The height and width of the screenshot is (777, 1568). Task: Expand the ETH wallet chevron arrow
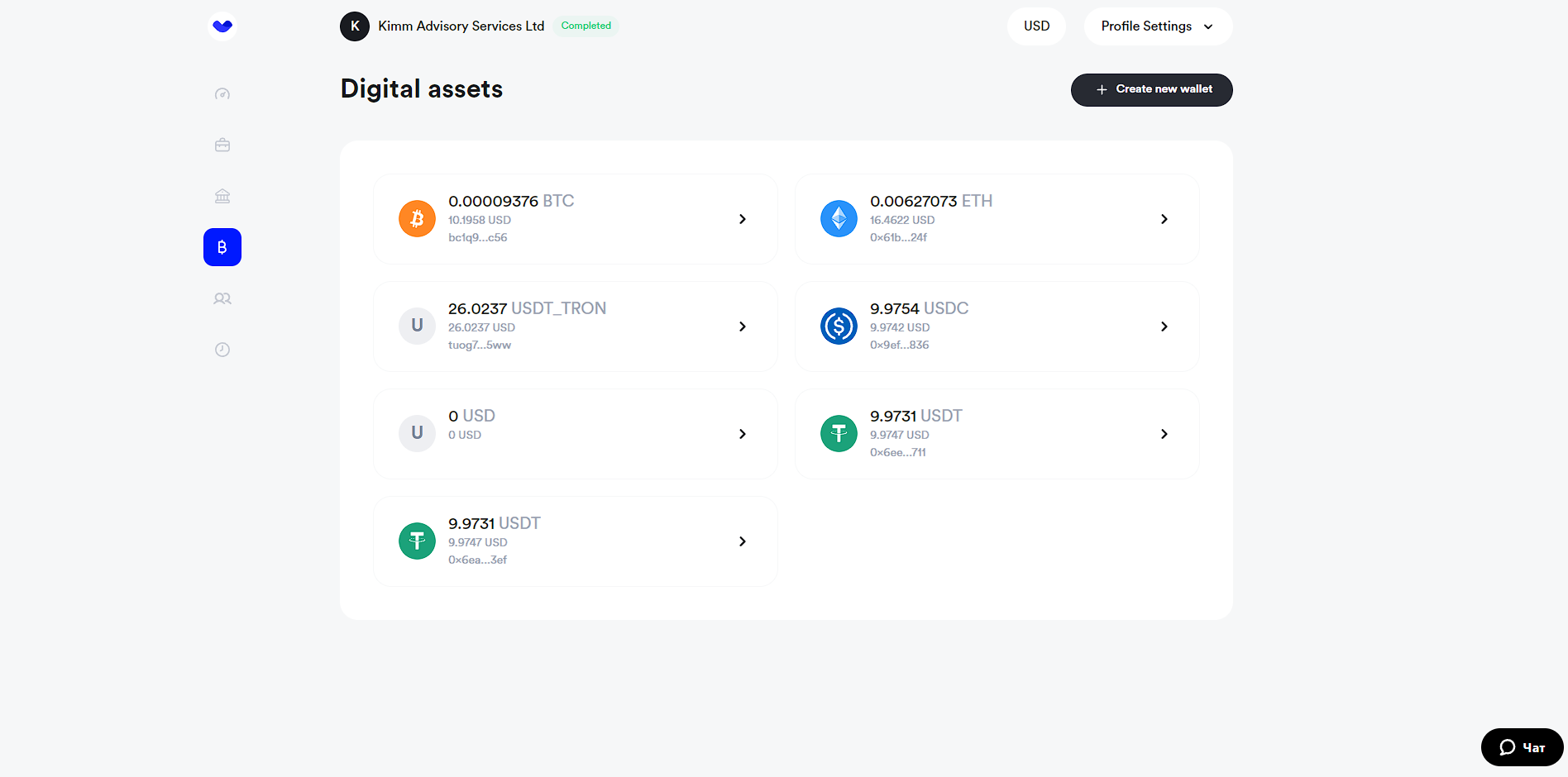point(1164,219)
